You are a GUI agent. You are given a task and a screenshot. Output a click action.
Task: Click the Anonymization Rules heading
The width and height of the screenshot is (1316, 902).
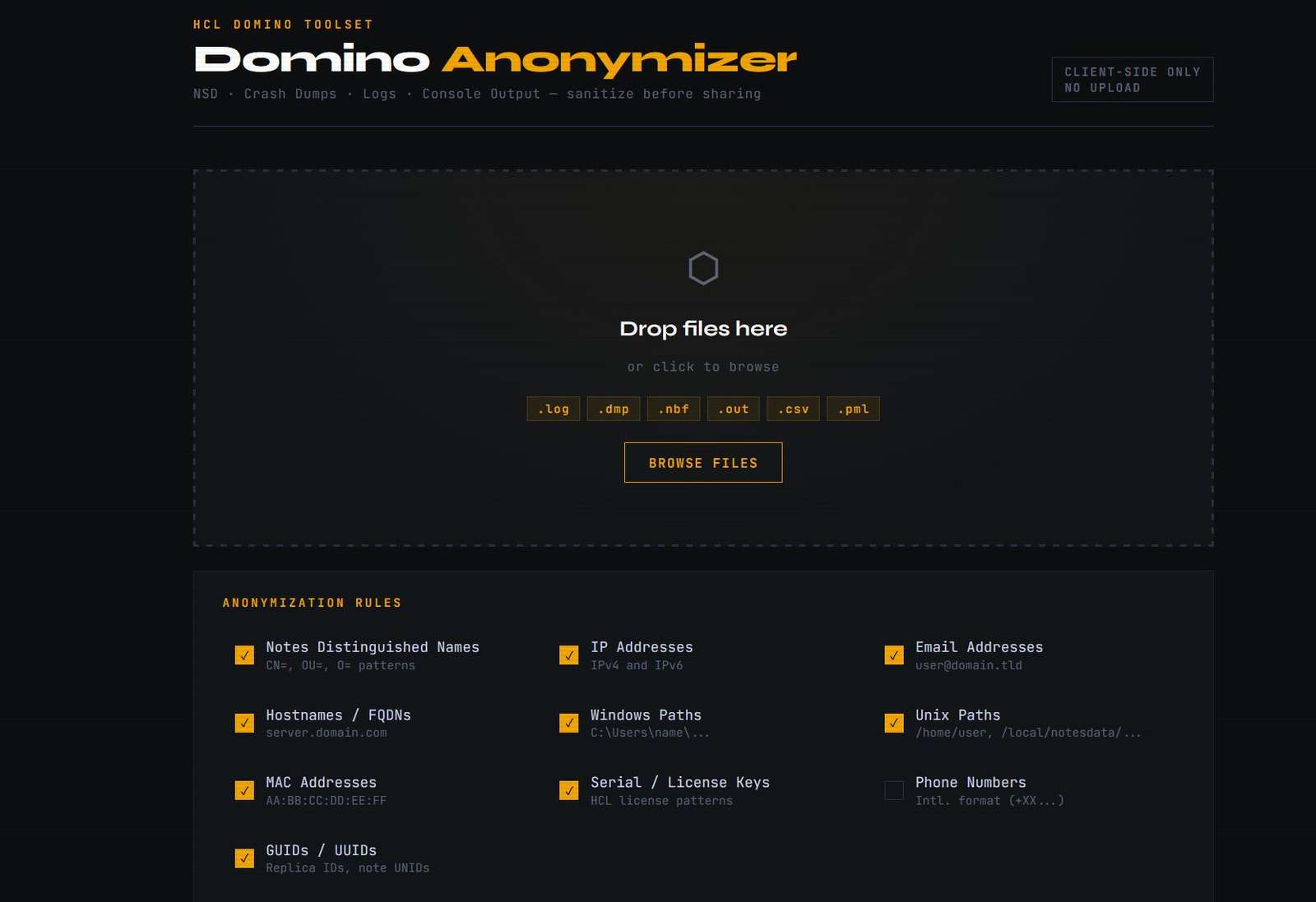click(x=313, y=603)
